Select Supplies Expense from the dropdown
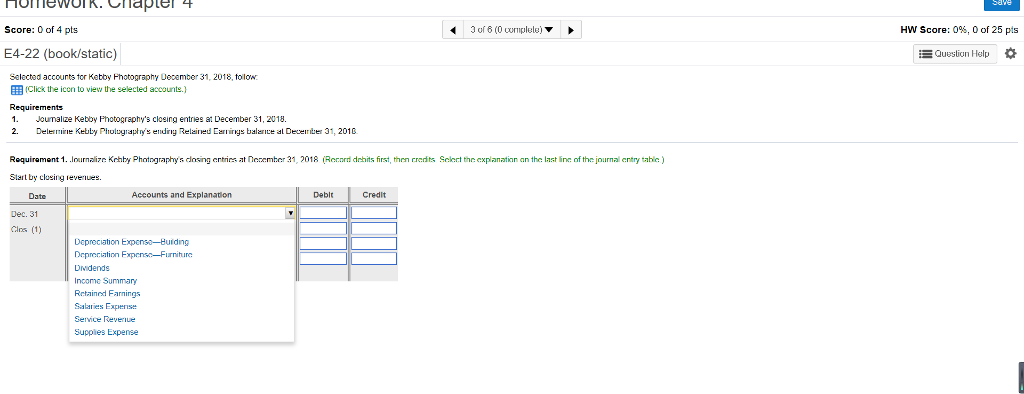 pyautogui.click(x=106, y=332)
